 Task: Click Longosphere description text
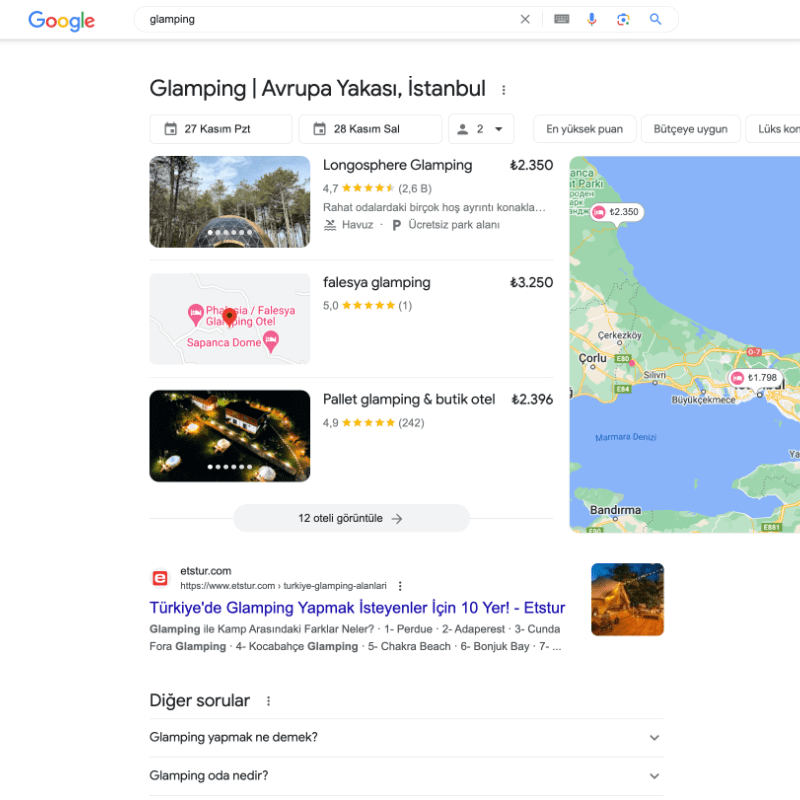[434, 207]
